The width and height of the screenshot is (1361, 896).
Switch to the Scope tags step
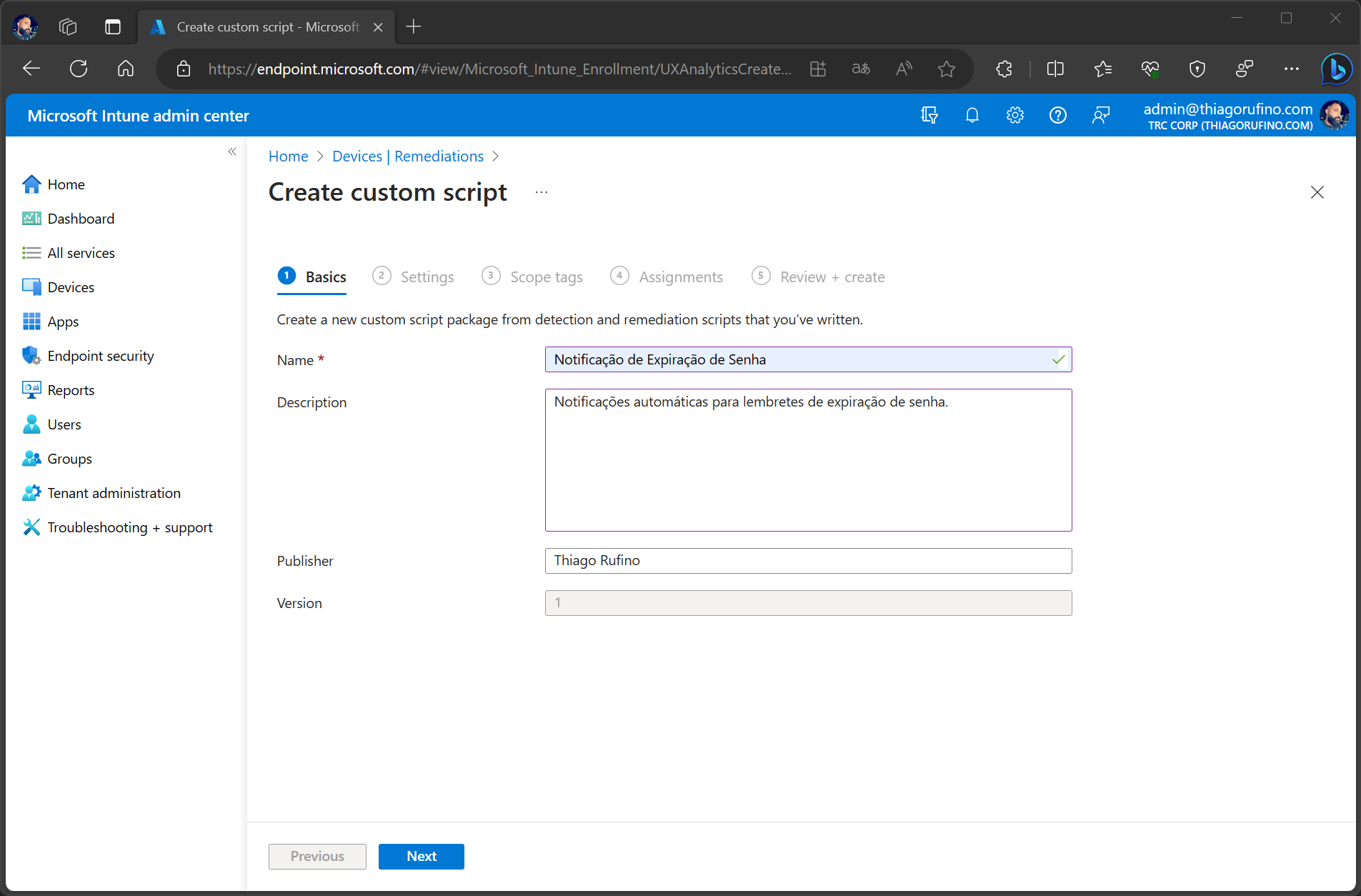[532, 277]
